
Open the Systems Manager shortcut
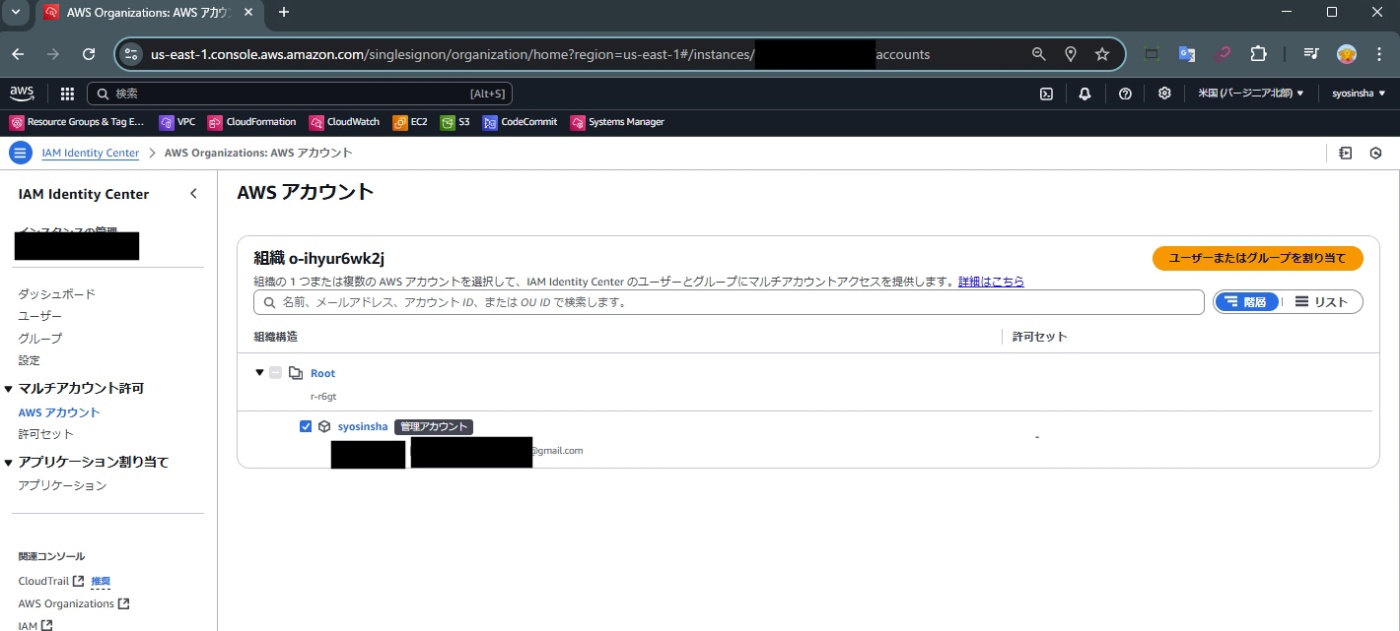[x=617, y=122]
